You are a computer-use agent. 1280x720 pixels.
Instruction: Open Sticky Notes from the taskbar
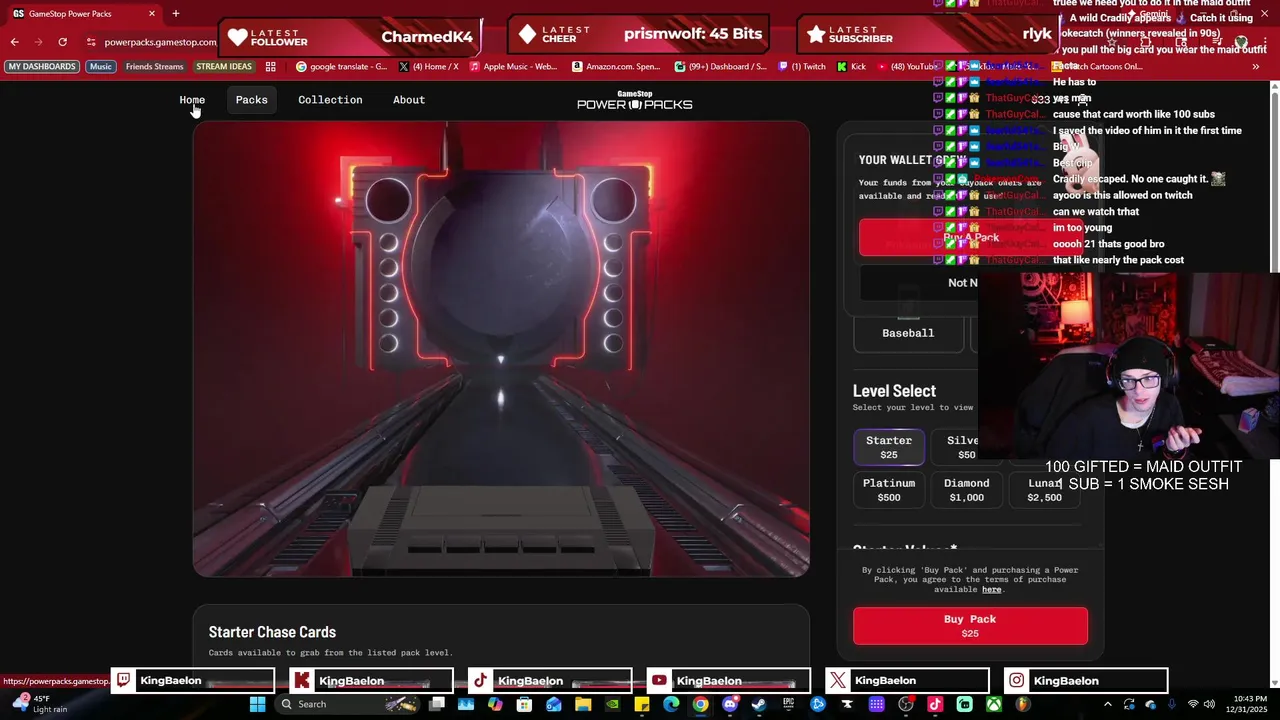tap(641, 704)
